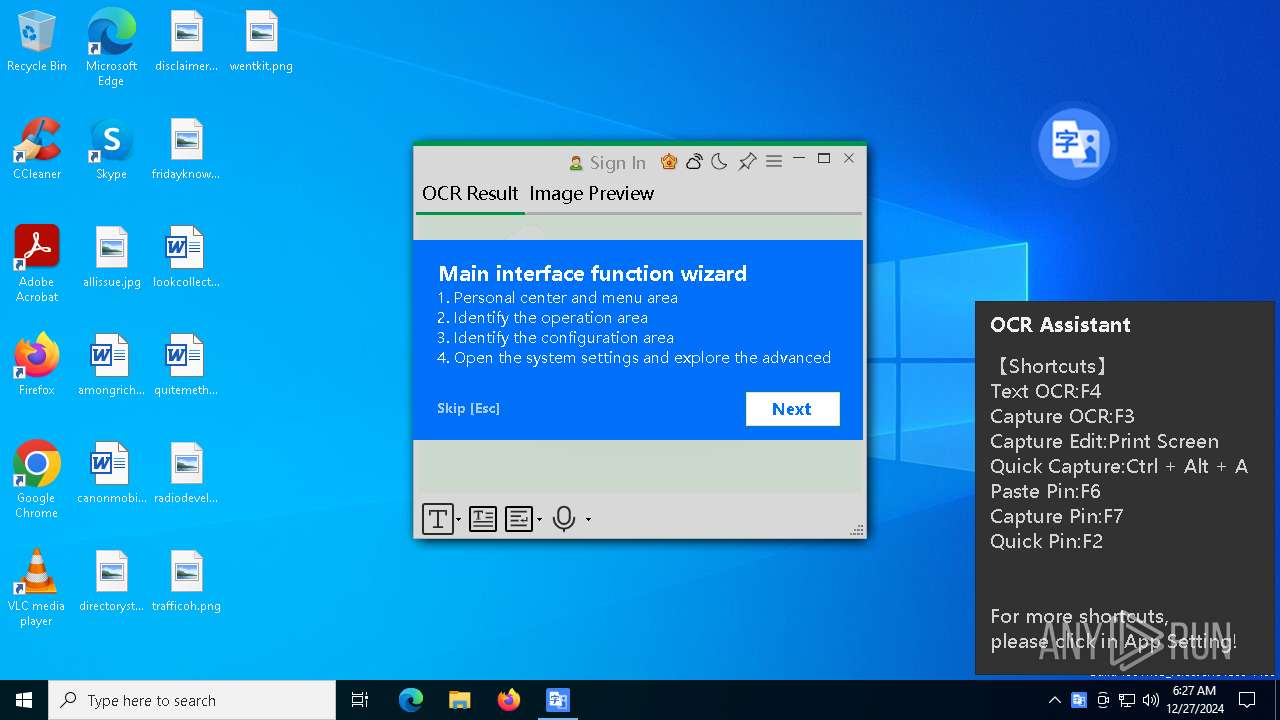Switch to the Image Preview tab
Screen dimensions: 1280x720
[x=592, y=193]
